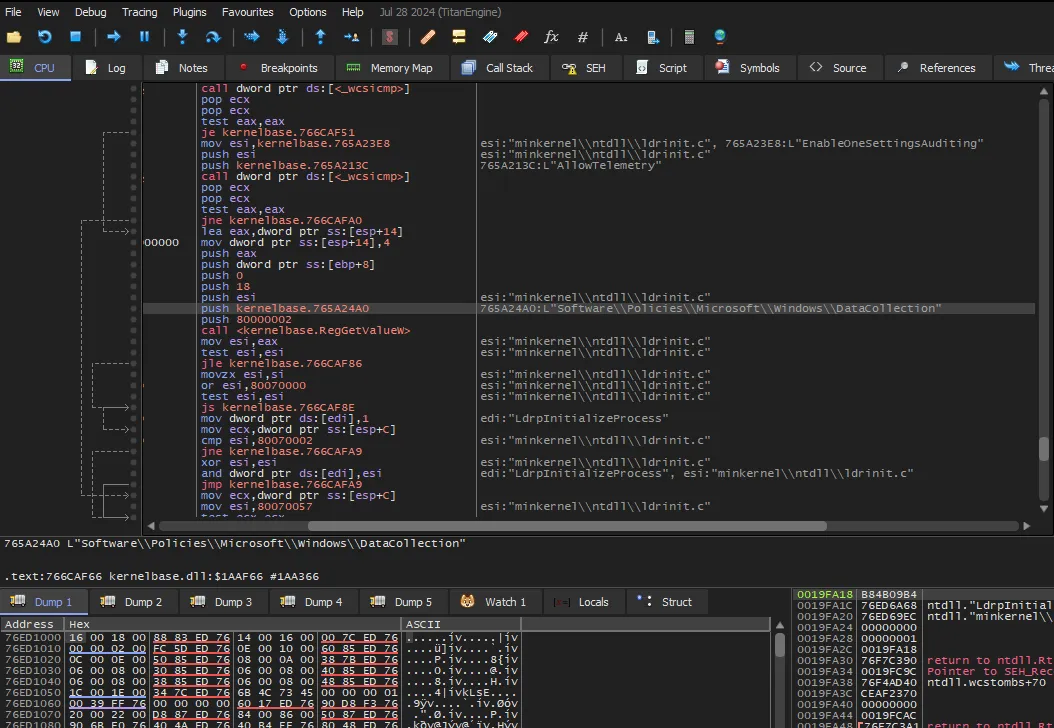
Task: Select stack address 0019FA18
Action: coord(825,594)
